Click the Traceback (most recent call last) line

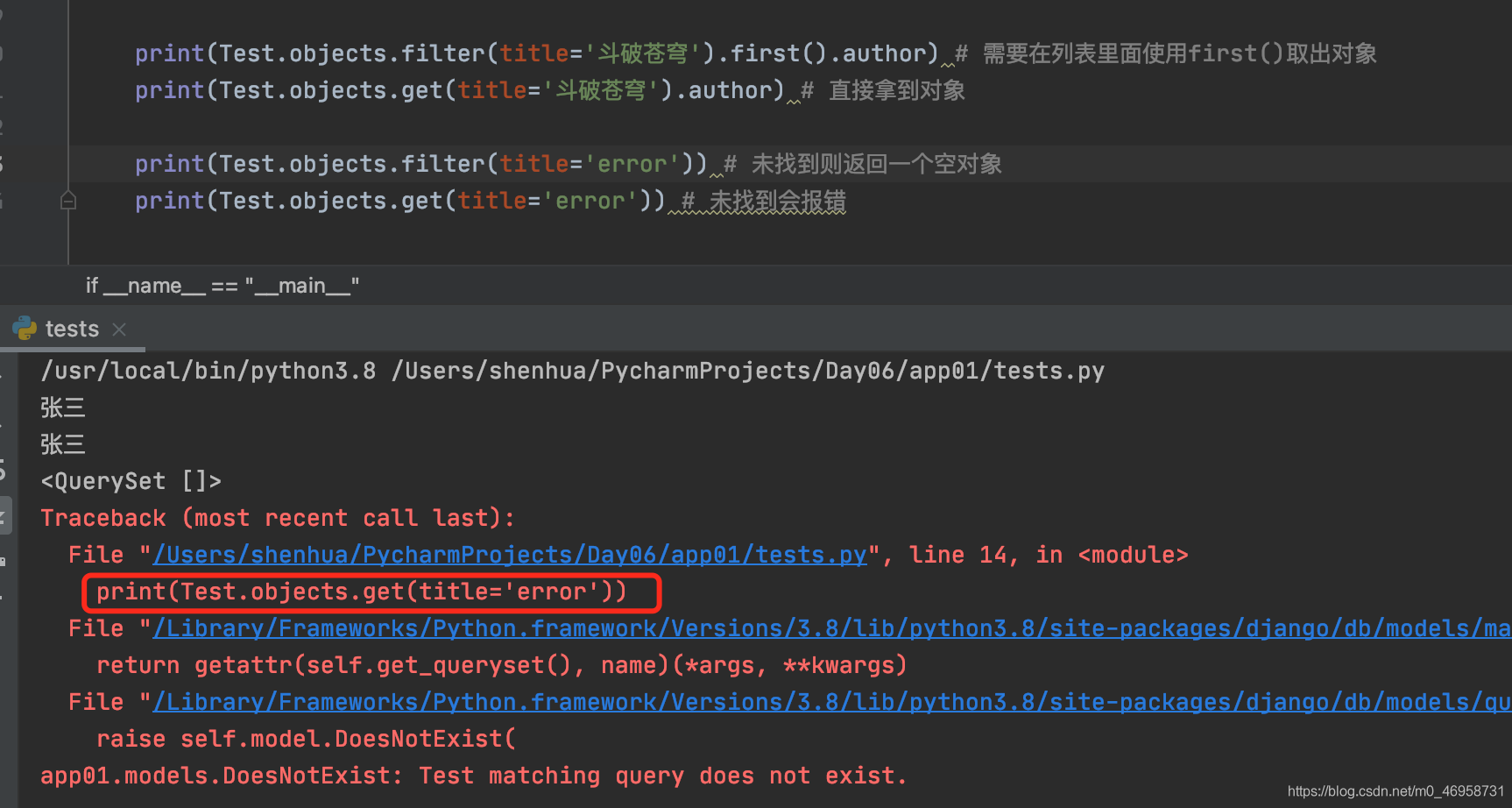[x=278, y=518]
